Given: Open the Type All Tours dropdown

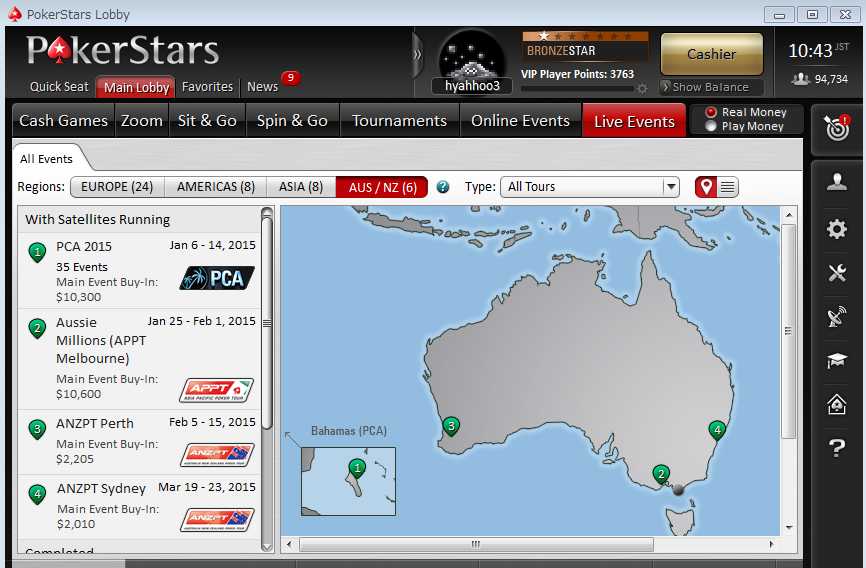Looking at the screenshot, I should click(589, 187).
